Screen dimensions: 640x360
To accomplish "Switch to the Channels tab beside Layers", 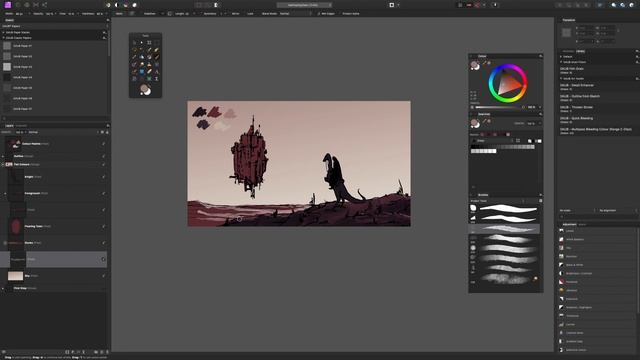I will (21, 126).
